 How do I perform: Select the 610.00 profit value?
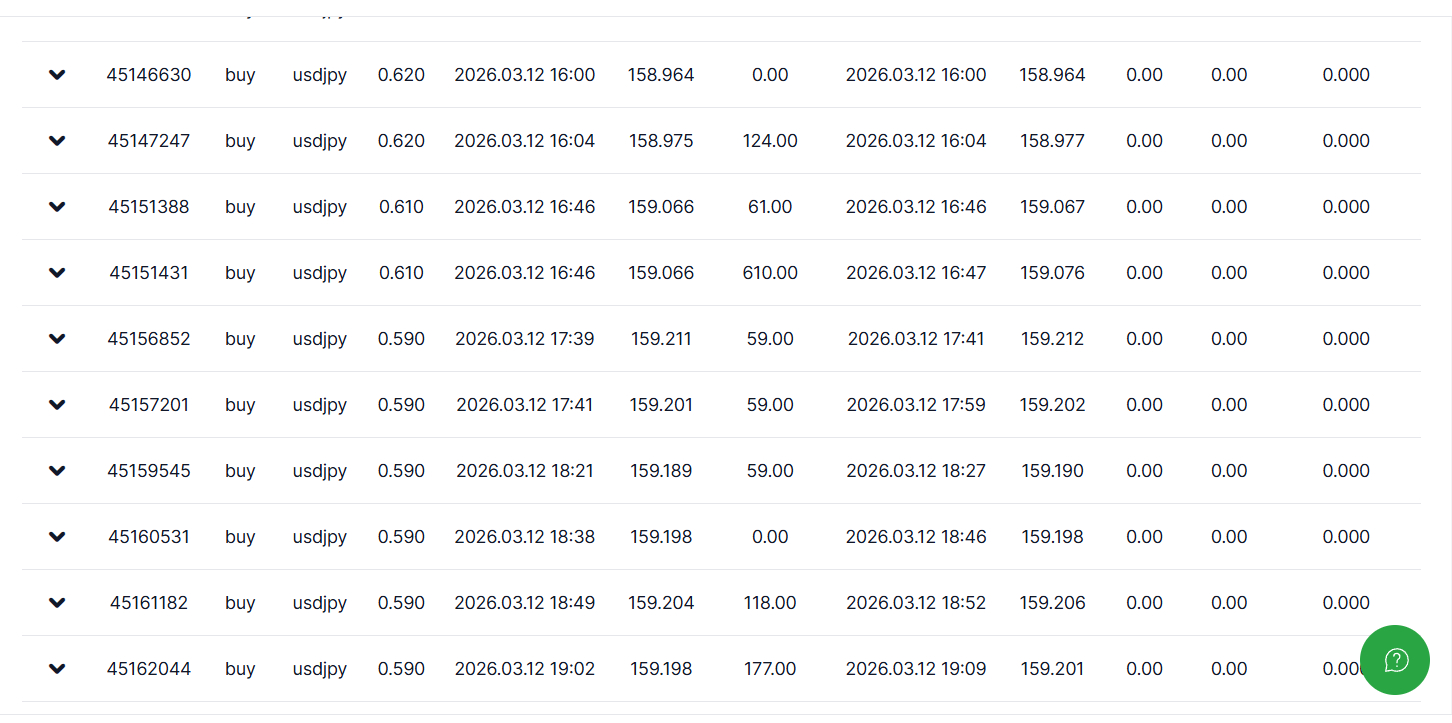[x=770, y=273]
